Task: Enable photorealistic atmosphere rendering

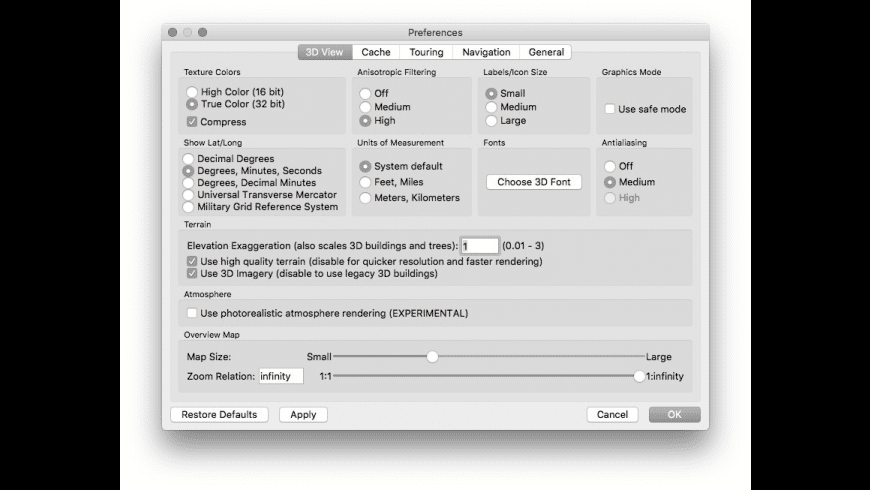Action: tap(192, 313)
